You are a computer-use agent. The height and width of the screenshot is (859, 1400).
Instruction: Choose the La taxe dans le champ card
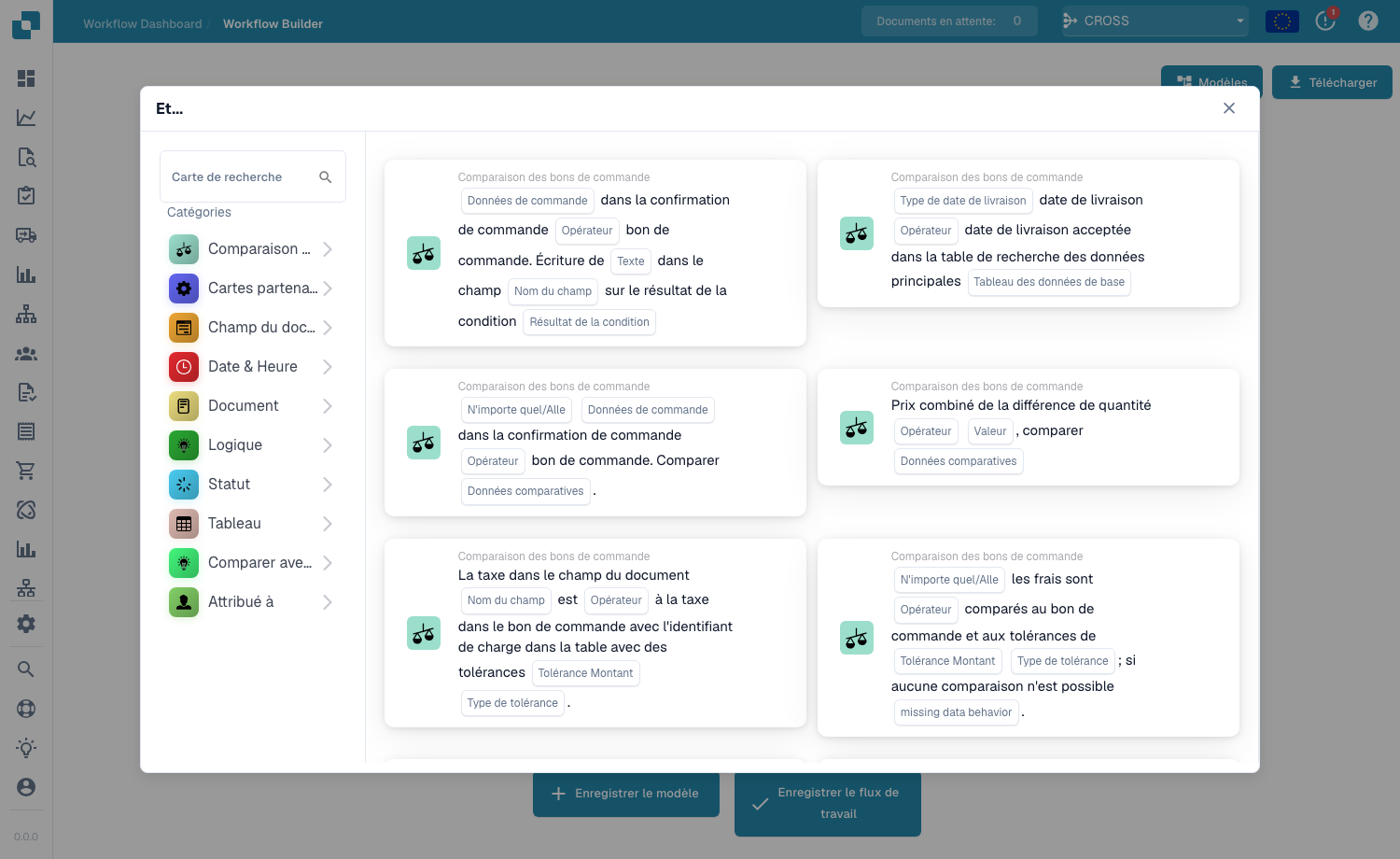point(595,633)
